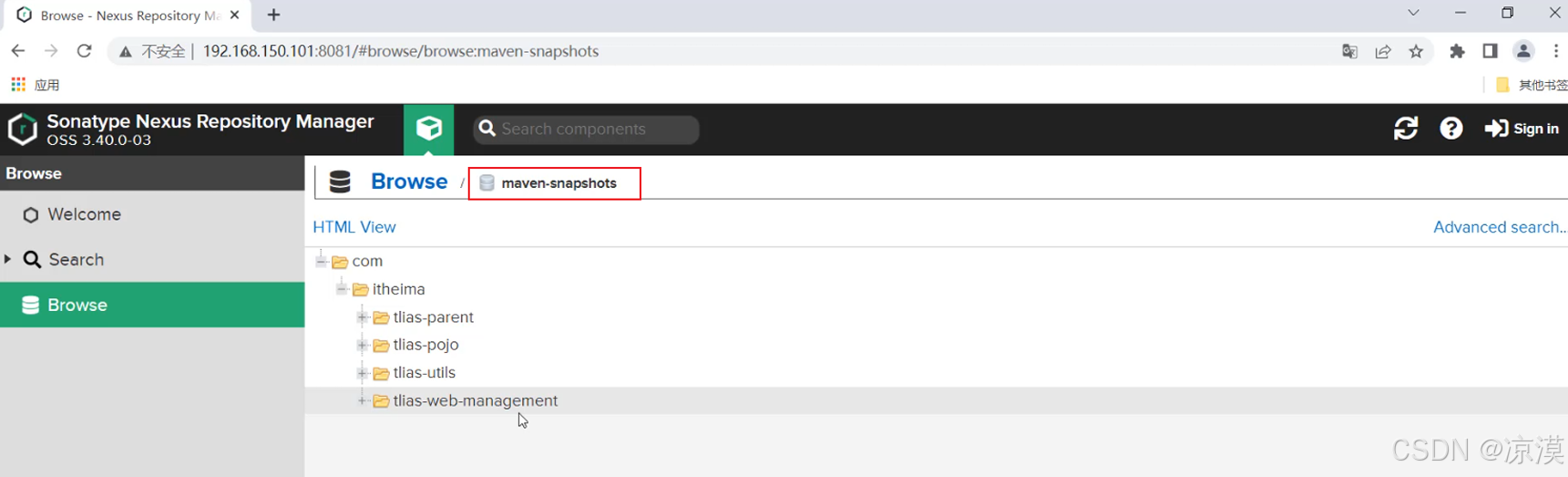Screen dimensions: 1568x477
Task: Open Advanced search link
Action: [x=1500, y=227]
